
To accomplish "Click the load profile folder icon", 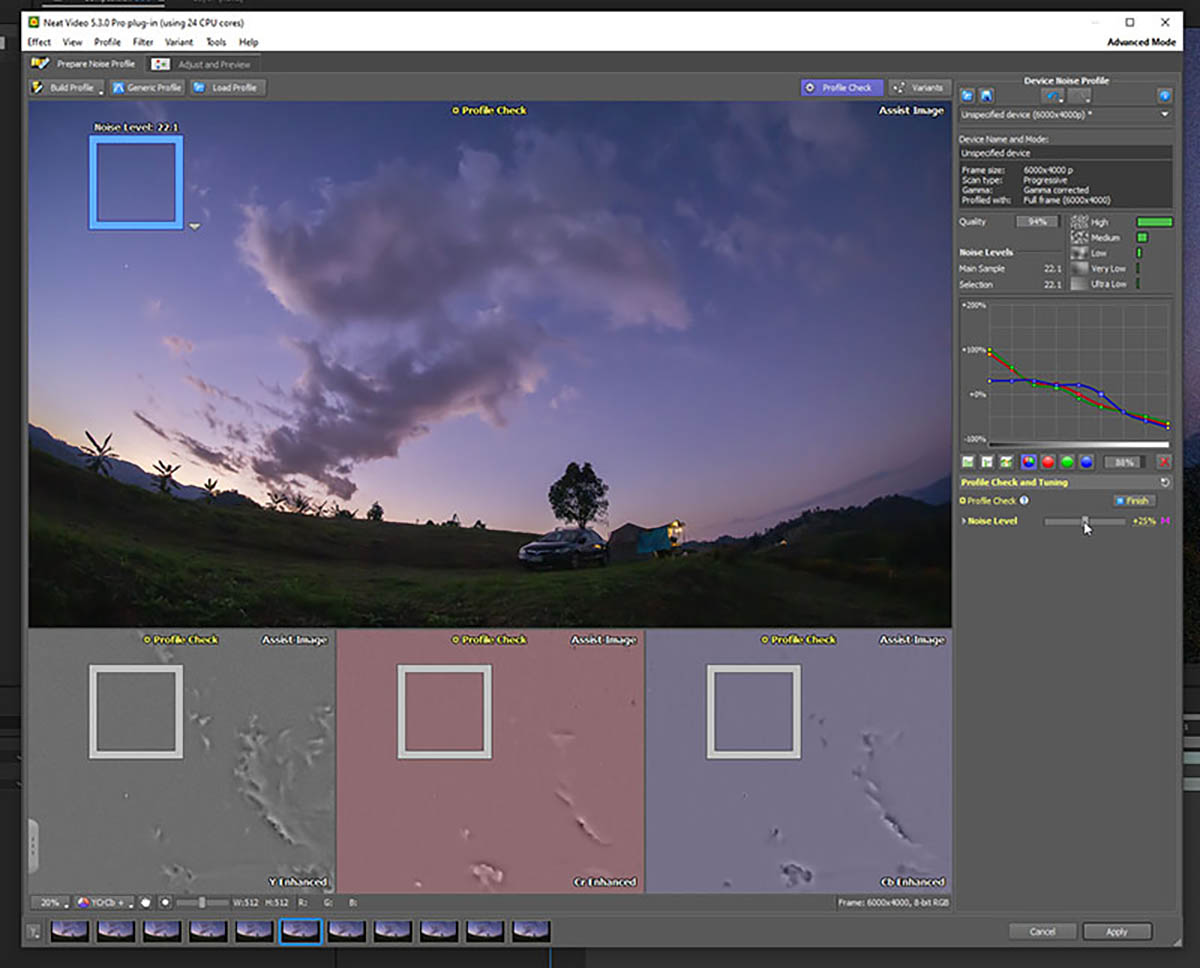I will tap(967, 96).
